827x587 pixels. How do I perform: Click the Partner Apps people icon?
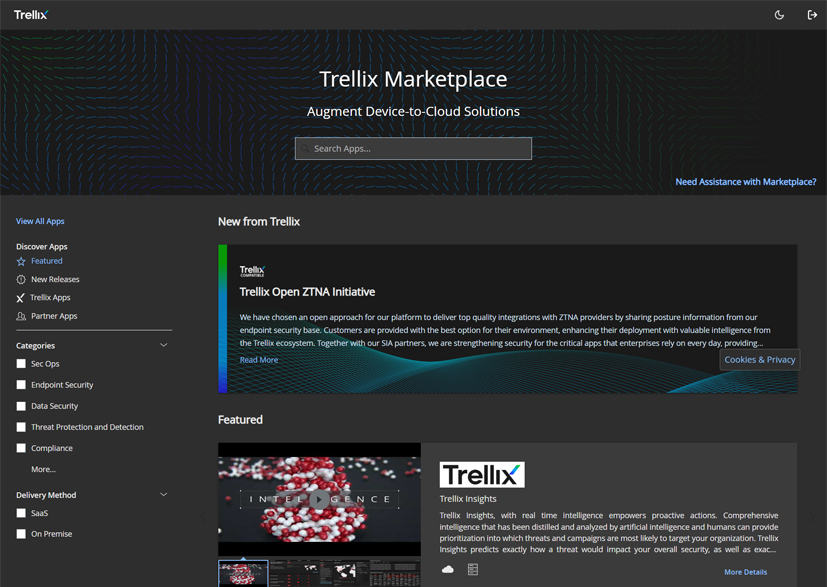coord(21,316)
